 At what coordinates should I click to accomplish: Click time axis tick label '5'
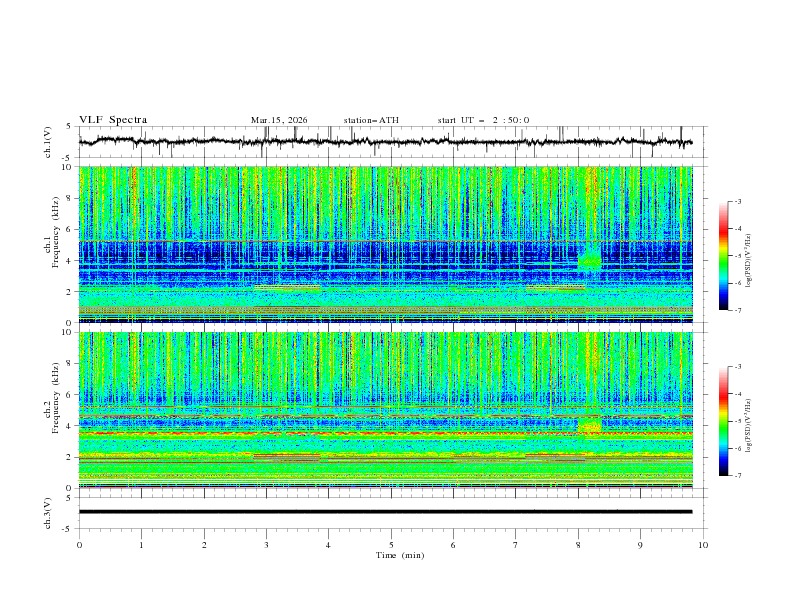tap(391, 545)
